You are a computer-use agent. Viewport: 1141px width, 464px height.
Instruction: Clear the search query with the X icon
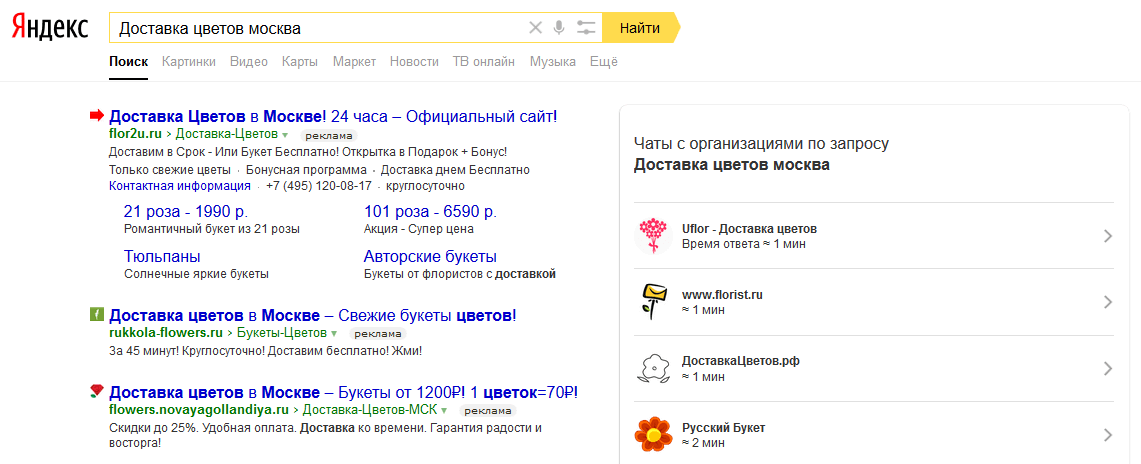[x=536, y=28]
